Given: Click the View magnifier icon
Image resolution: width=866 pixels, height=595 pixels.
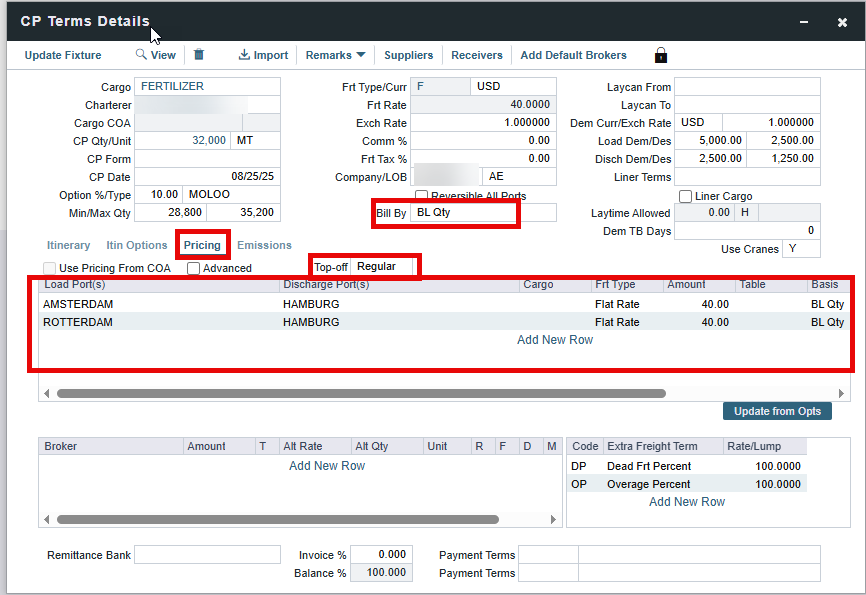Looking at the screenshot, I should coord(142,55).
